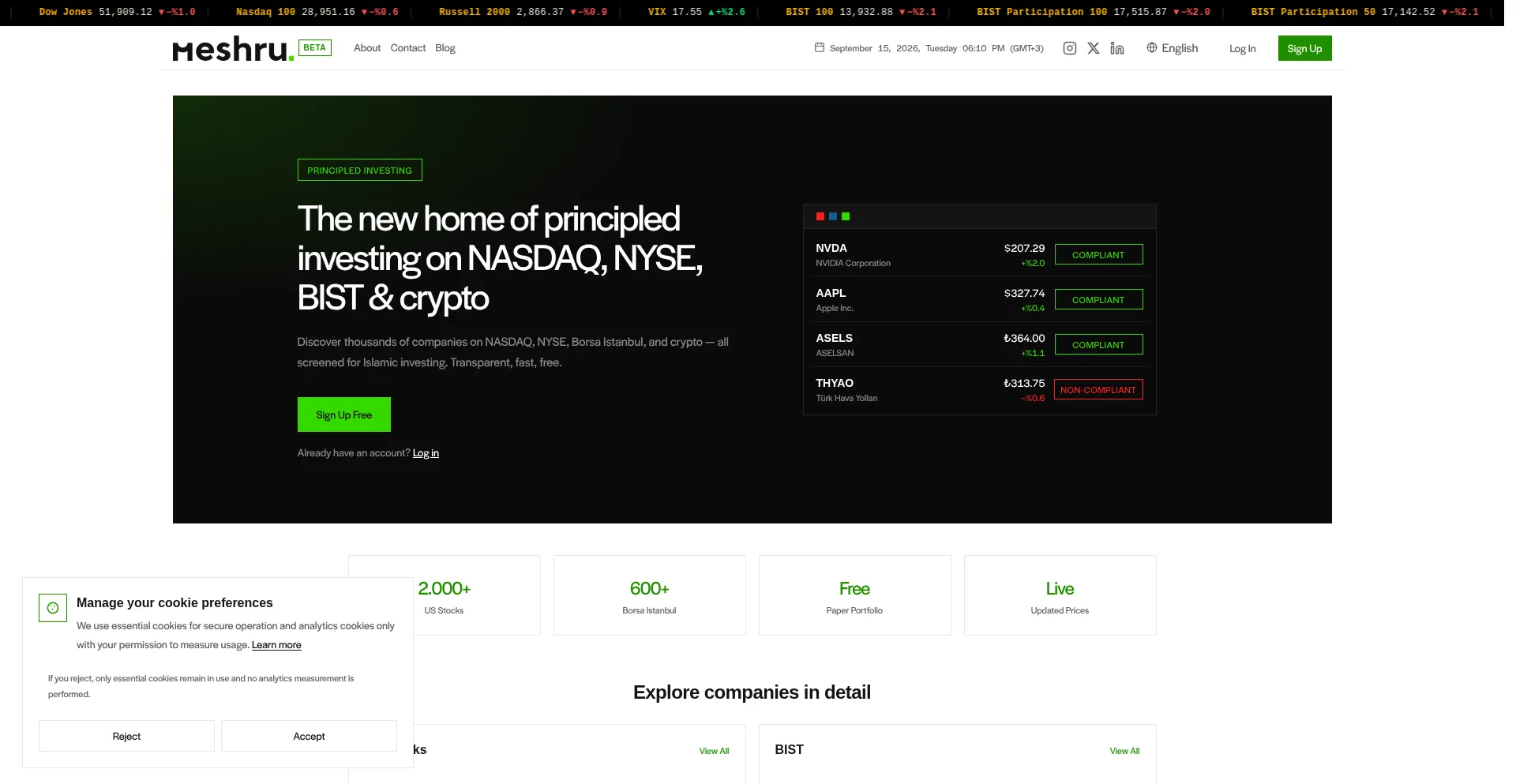Select the ASELS ticker row
Viewport: 1516px width, 784px height.
[979, 344]
